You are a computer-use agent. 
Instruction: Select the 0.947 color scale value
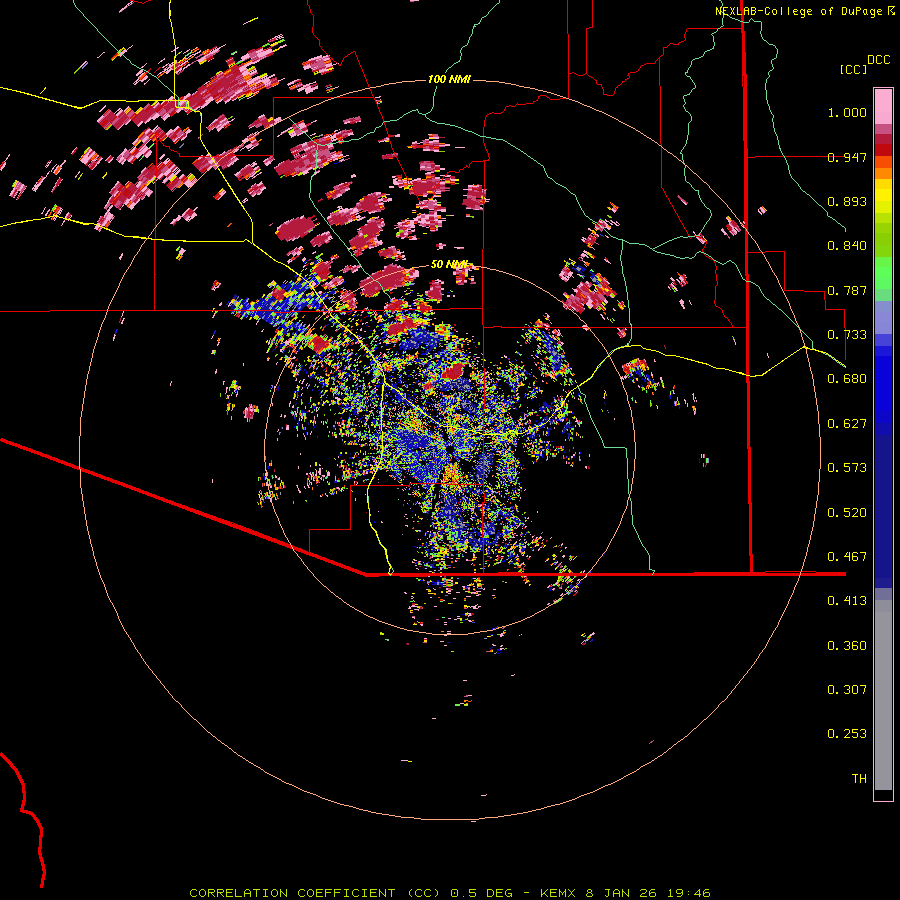[x=847, y=157]
